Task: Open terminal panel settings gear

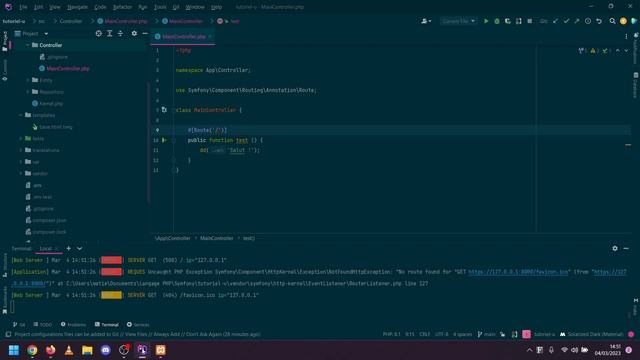Action: pyautogui.click(x=615, y=248)
